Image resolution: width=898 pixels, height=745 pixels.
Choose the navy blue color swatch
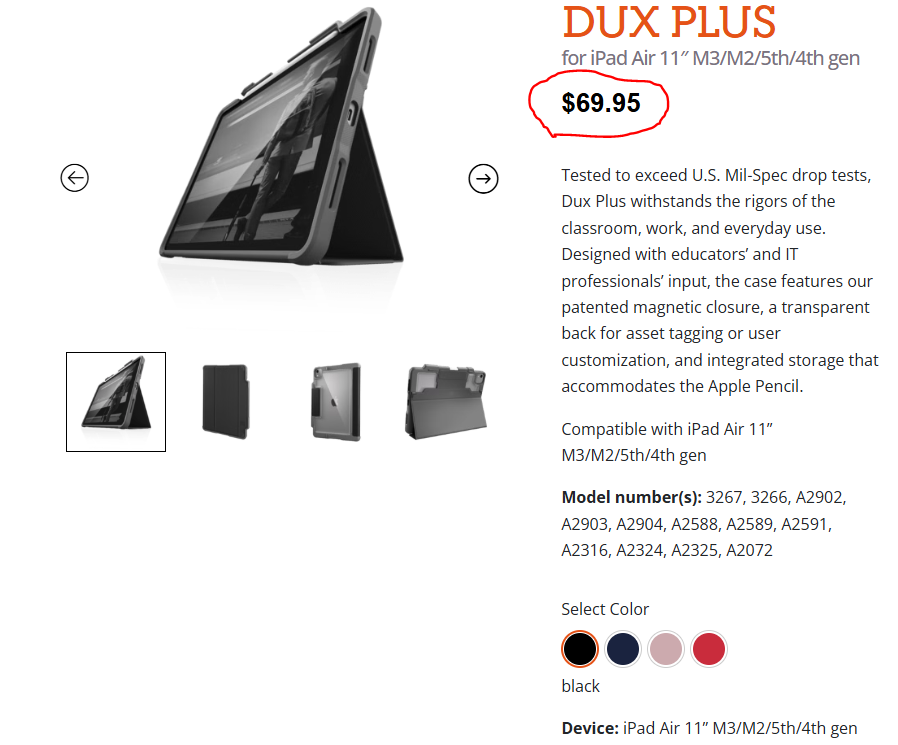tap(623, 649)
